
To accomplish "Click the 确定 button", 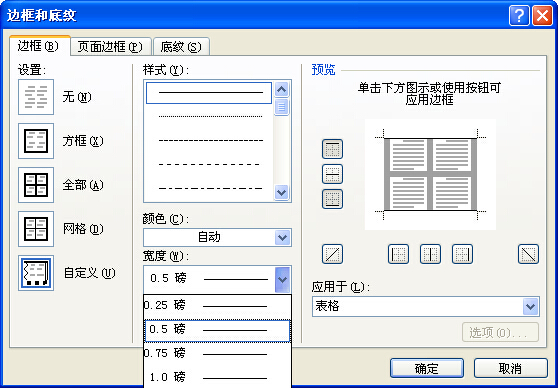I will pos(427,368).
